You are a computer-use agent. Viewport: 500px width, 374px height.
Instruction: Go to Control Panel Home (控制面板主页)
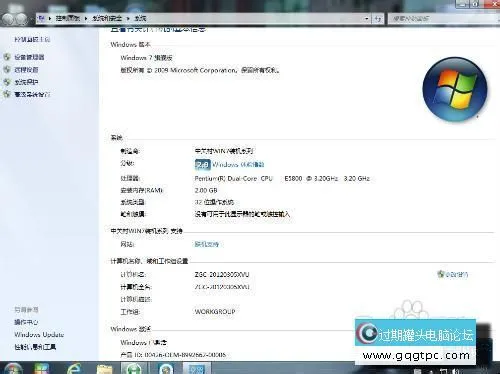click(x=32, y=39)
